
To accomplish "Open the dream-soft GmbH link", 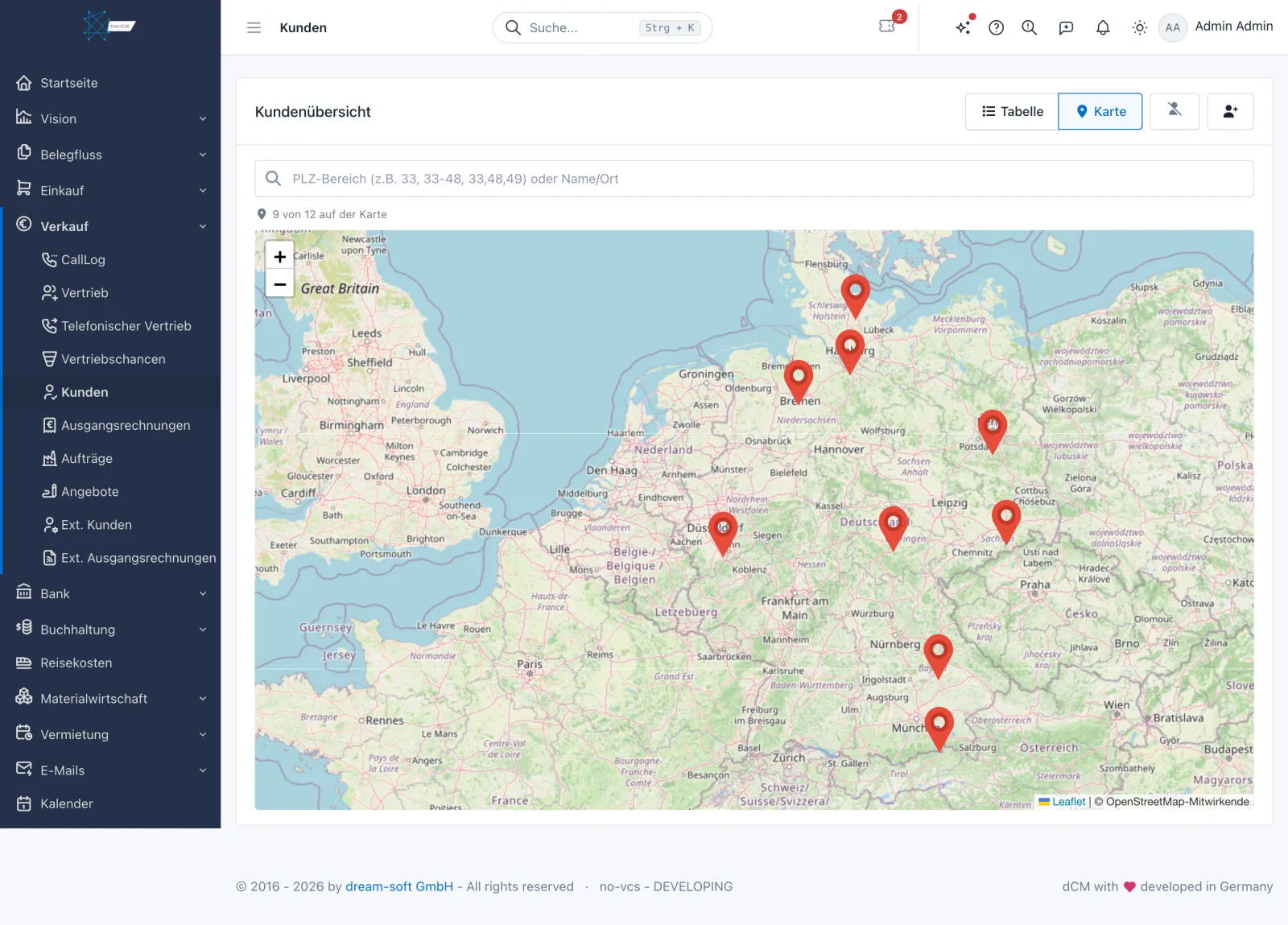I will point(399,886).
